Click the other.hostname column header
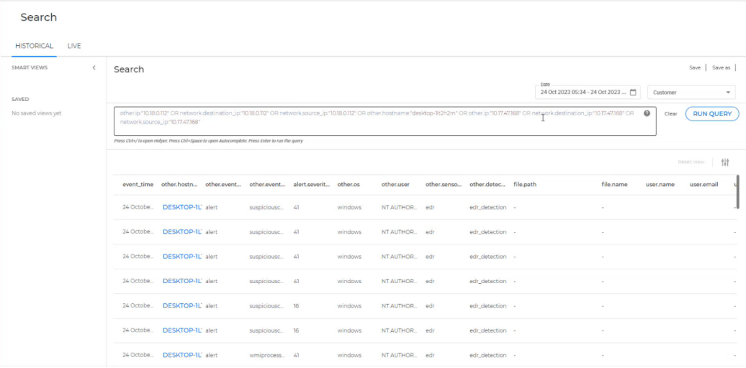This screenshot has width=746, height=368. pos(179,184)
